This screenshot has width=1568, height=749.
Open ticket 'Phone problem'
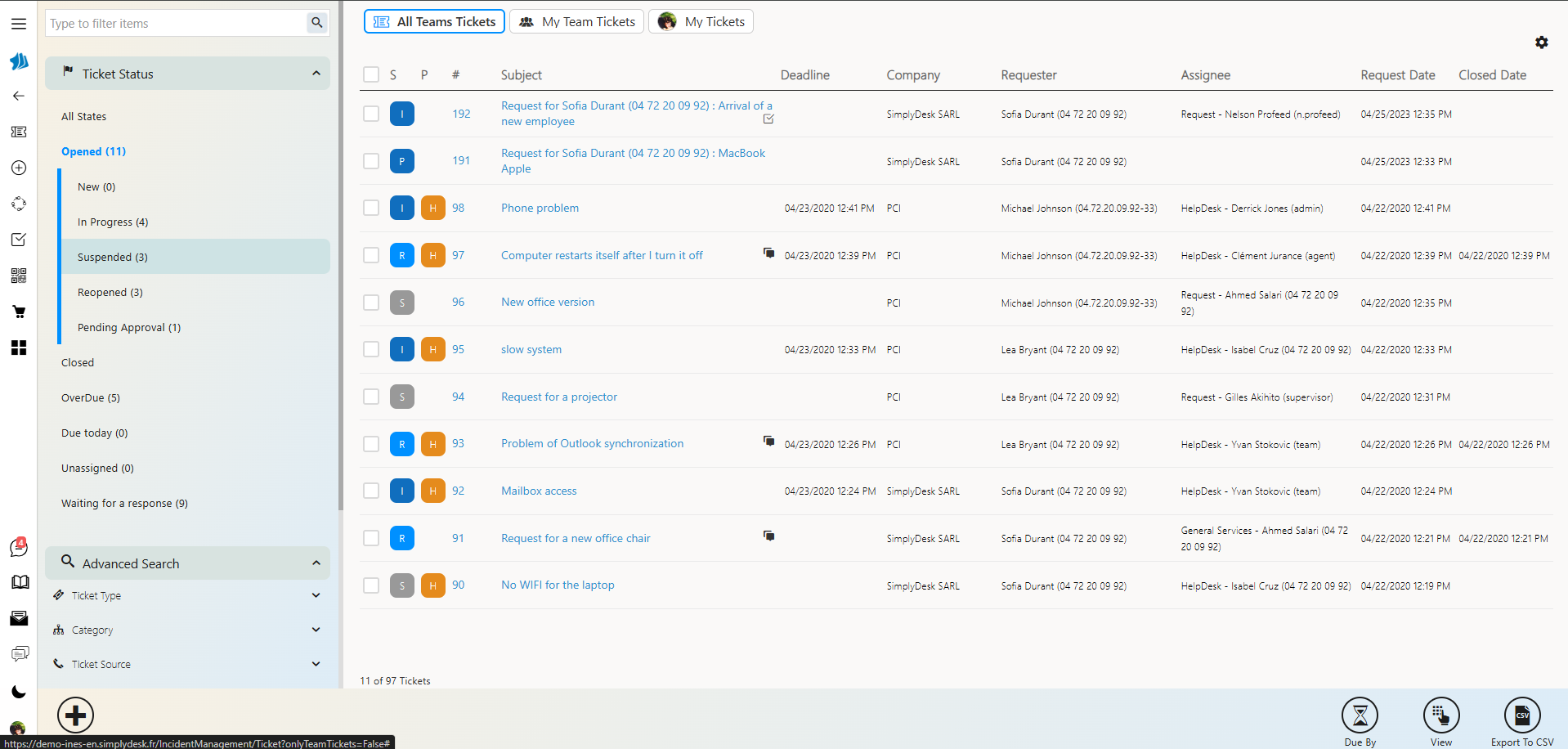point(539,208)
